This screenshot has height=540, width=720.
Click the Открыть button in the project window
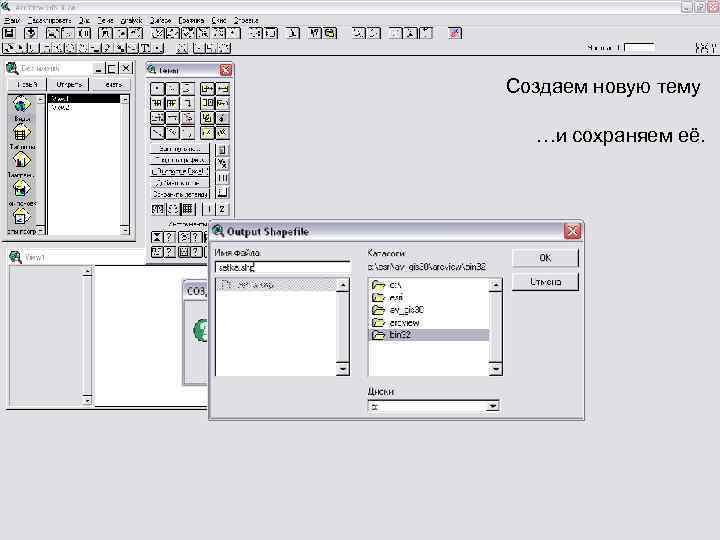(x=69, y=84)
